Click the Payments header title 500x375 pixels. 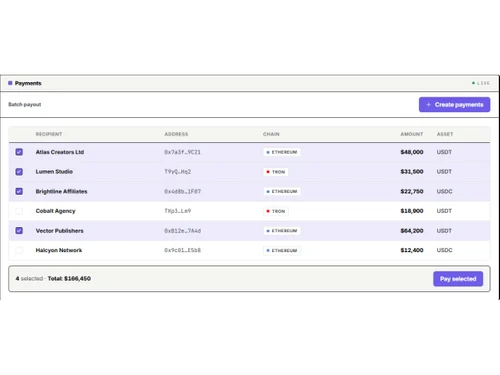tap(28, 83)
